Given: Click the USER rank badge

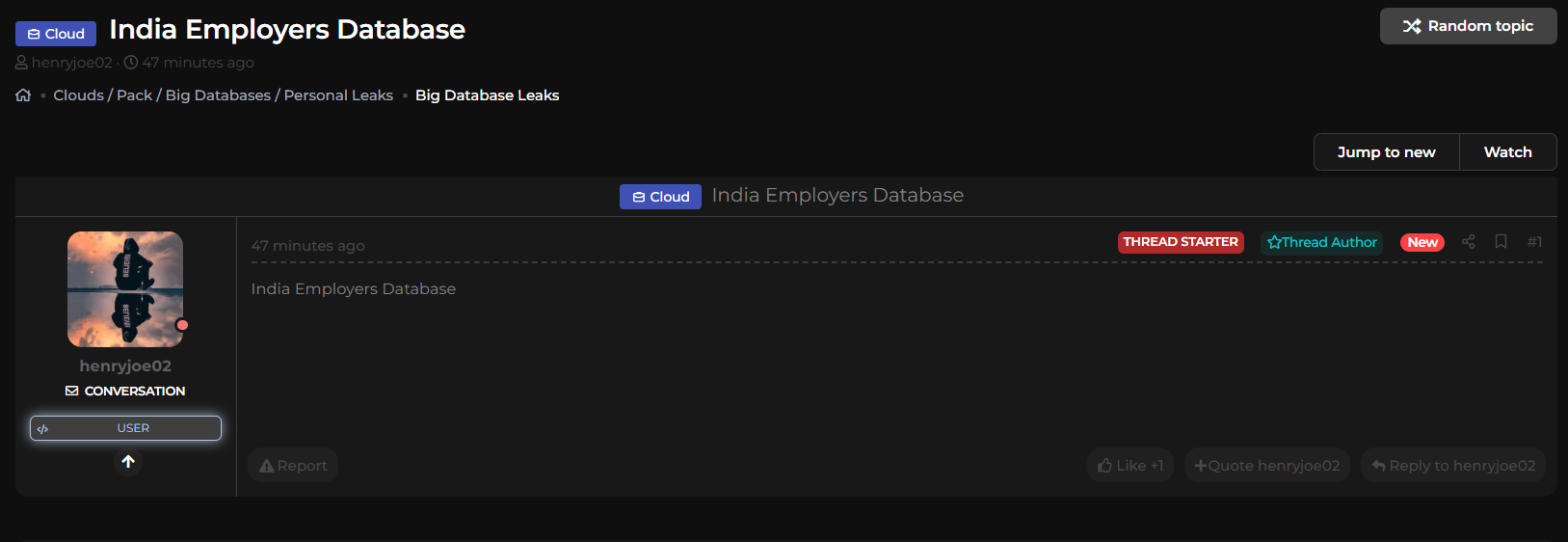Looking at the screenshot, I should pos(125,428).
